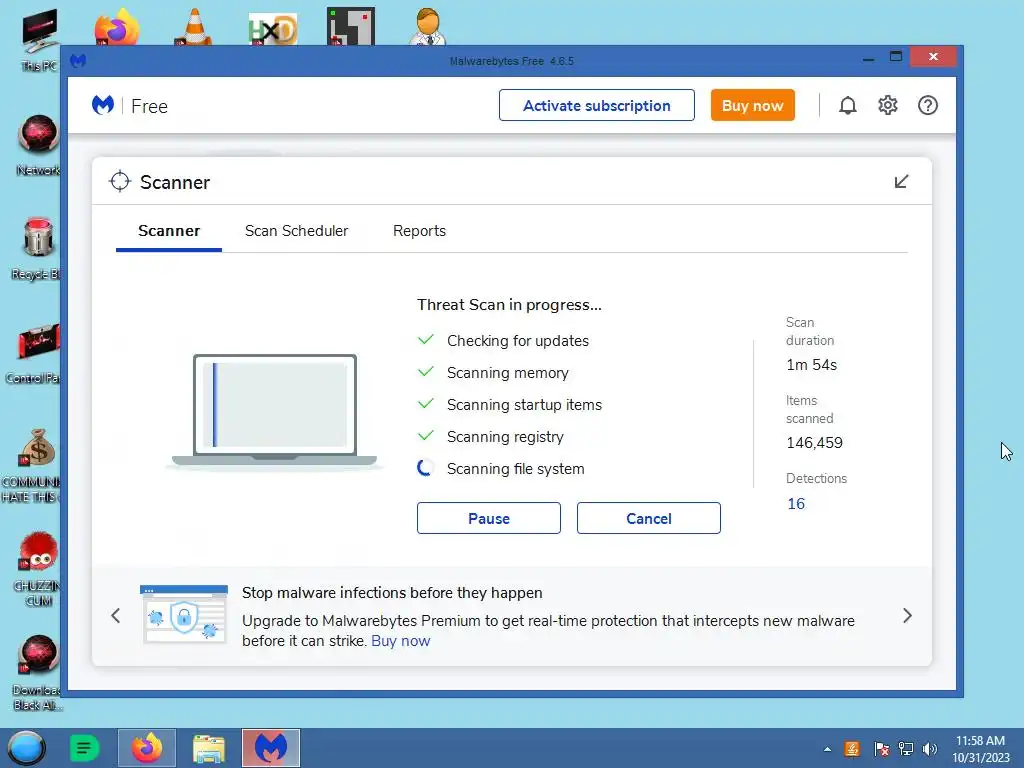
Task: Click the Scanning file system spinner
Action: pos(425,468)
